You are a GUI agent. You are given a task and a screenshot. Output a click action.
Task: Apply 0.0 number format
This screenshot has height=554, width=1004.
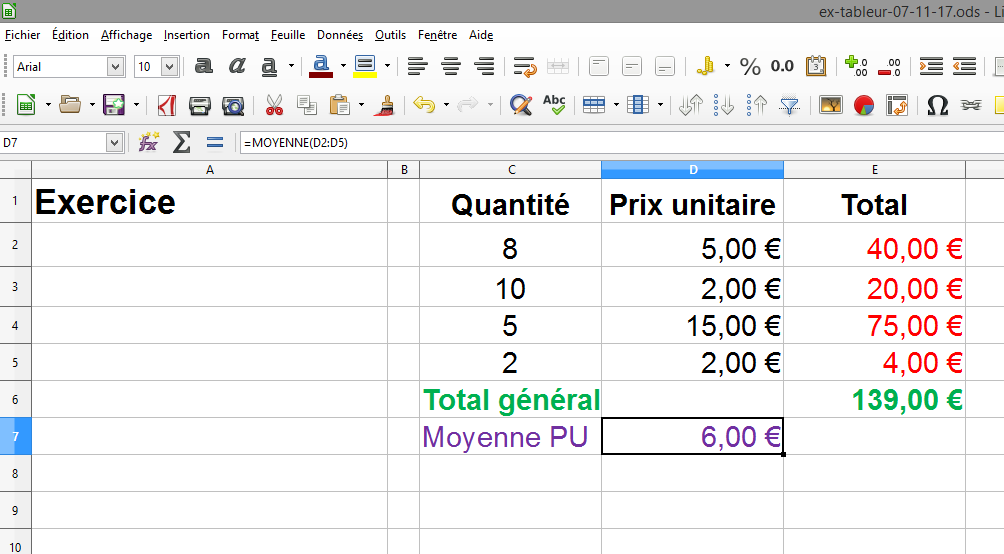click(782, 66)
